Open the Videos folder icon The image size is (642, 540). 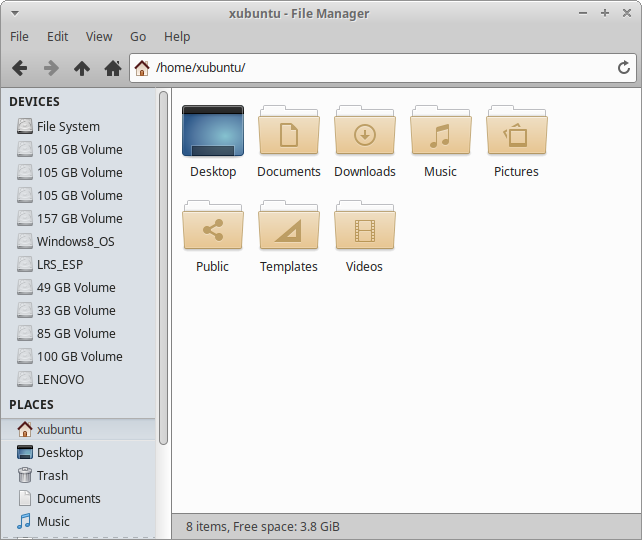[x=365, y=226]
